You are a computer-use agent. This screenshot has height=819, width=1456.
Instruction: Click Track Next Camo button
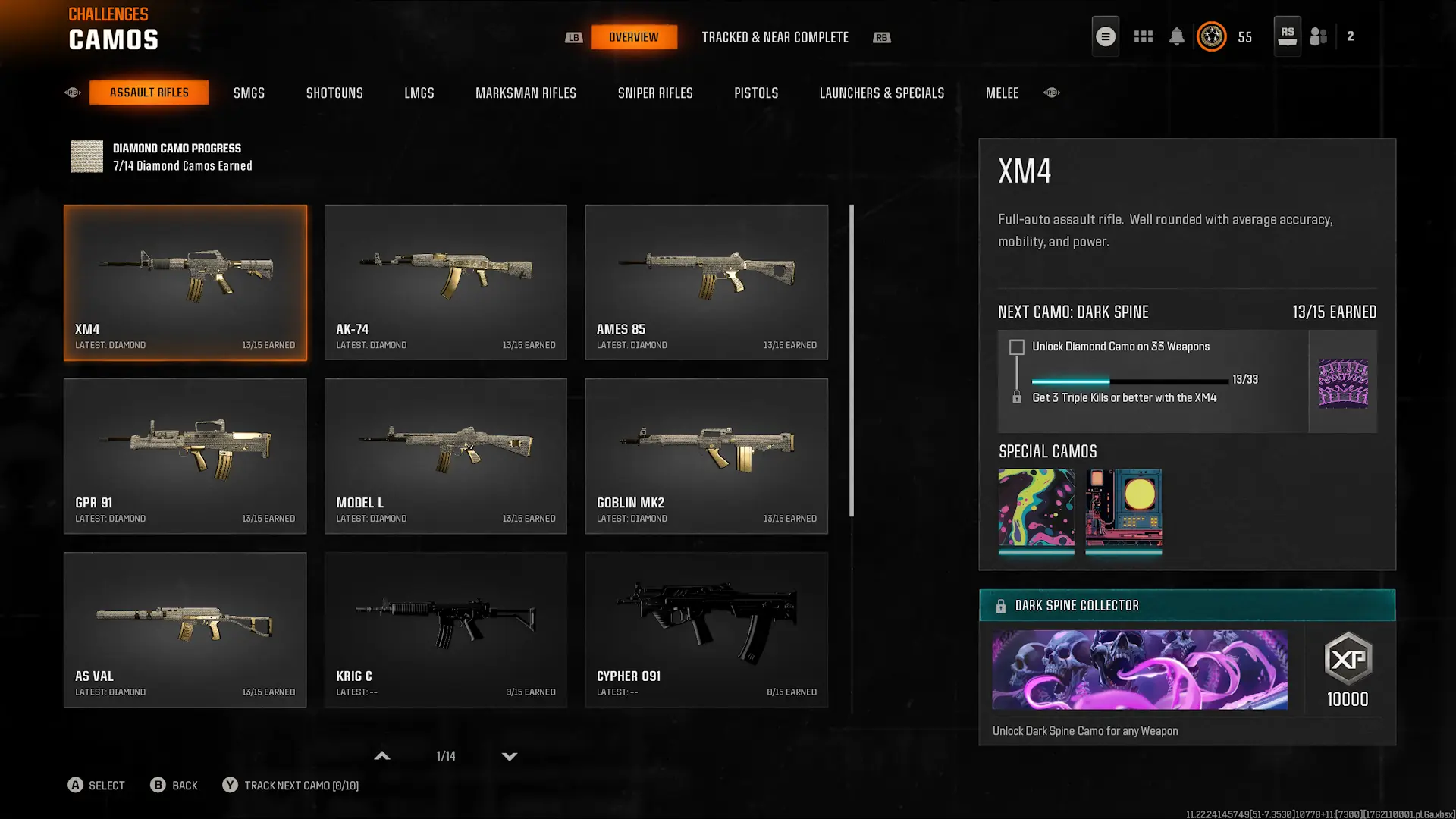pos(290,786)
